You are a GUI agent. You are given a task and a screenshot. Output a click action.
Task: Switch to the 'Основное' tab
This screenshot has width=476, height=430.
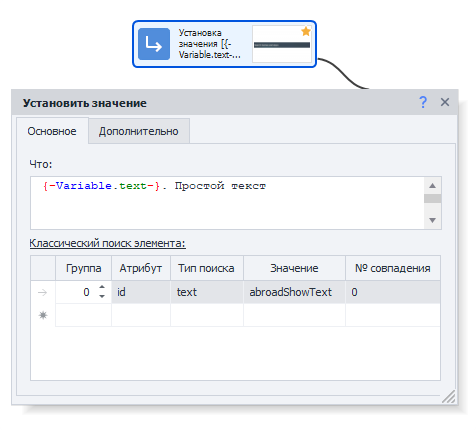52,131
